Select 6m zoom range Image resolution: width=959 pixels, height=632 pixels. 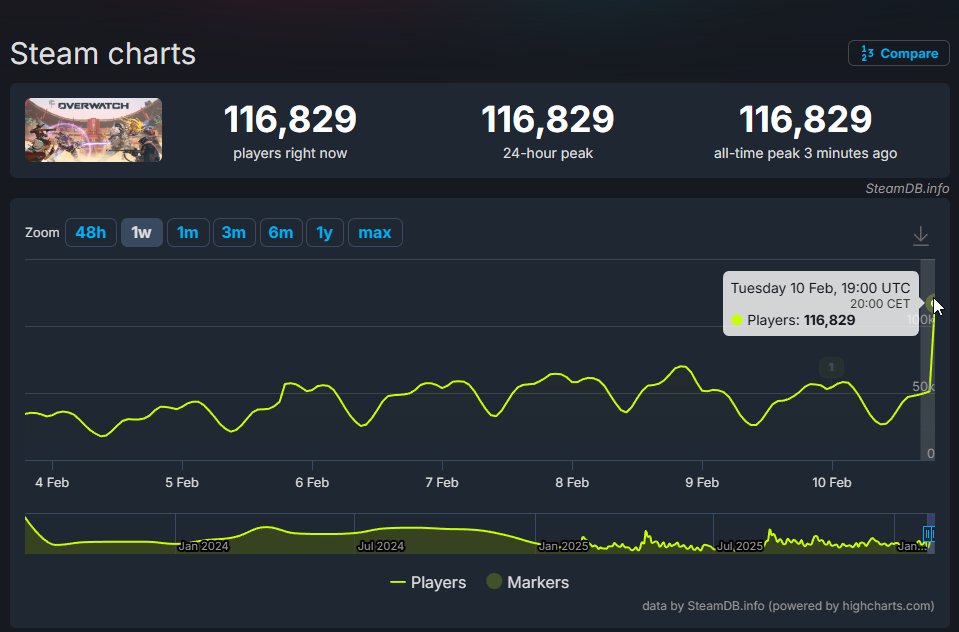click(x=281, y=232)
